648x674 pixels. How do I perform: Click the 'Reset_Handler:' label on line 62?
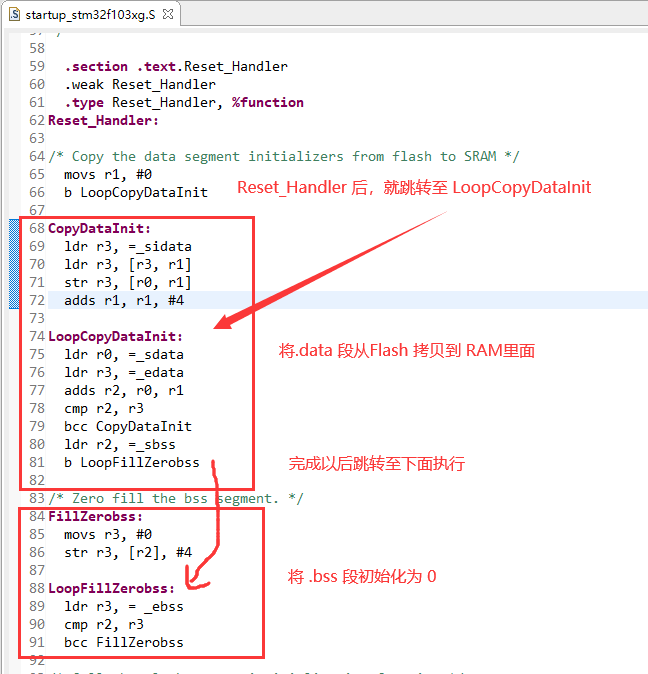[x=103, y=121]
